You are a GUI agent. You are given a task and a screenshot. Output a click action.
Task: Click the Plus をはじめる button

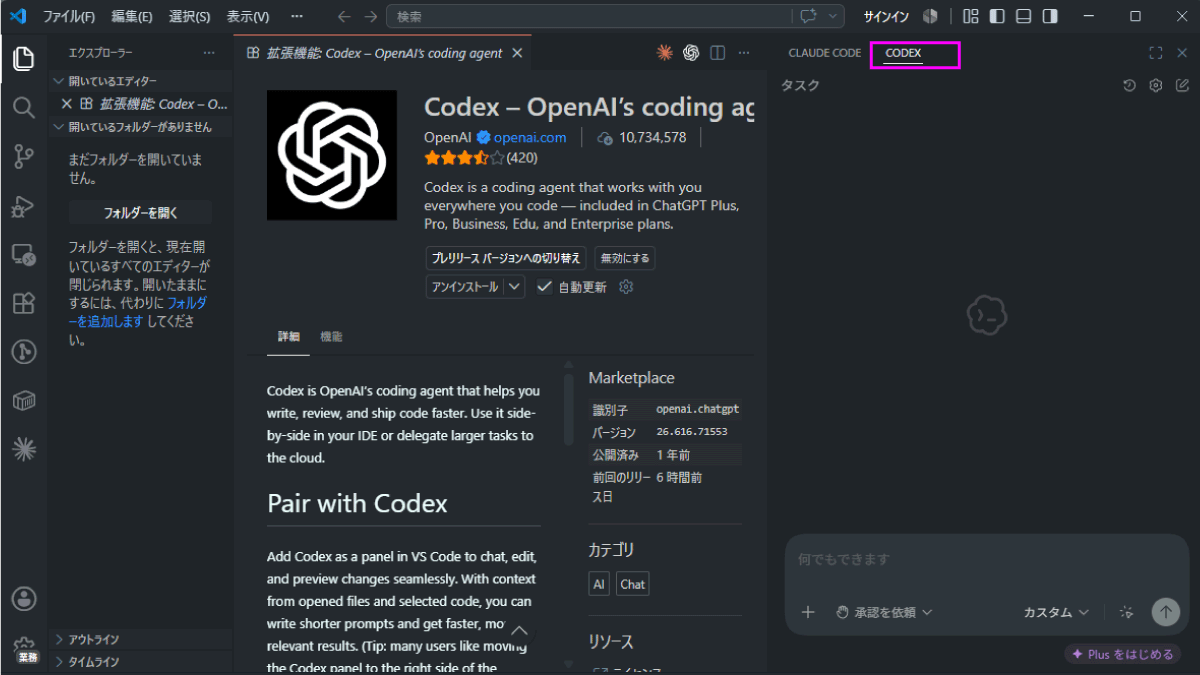pos(1123,654)
